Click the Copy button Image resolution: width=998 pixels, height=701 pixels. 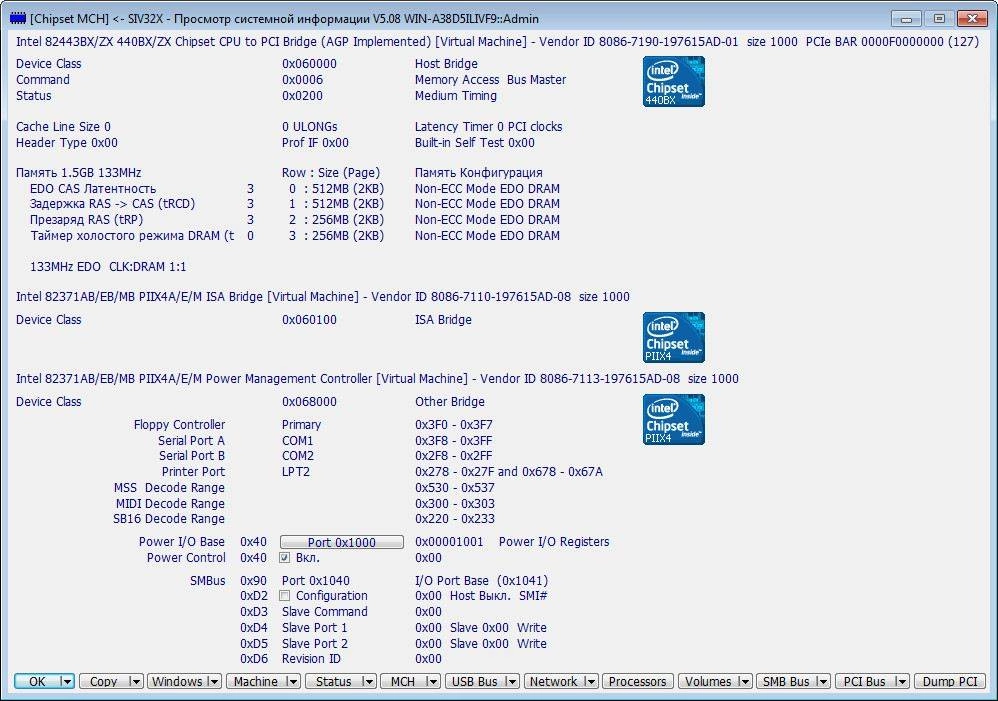(104, 681)
